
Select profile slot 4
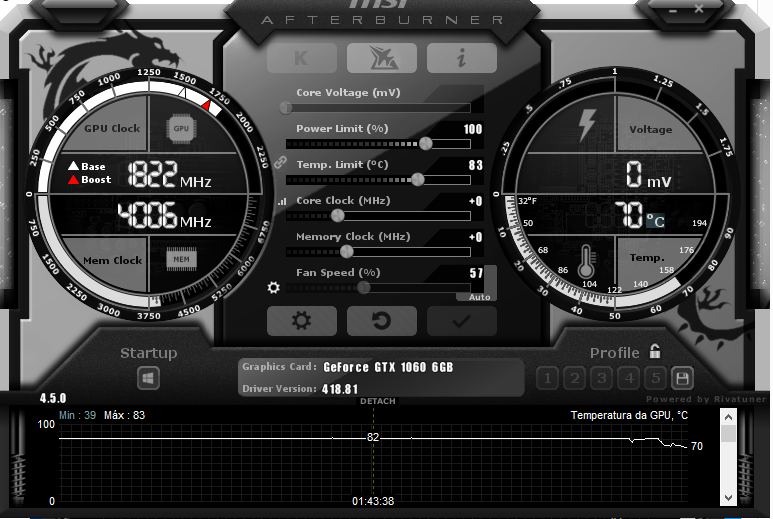(x=629, y=379)
